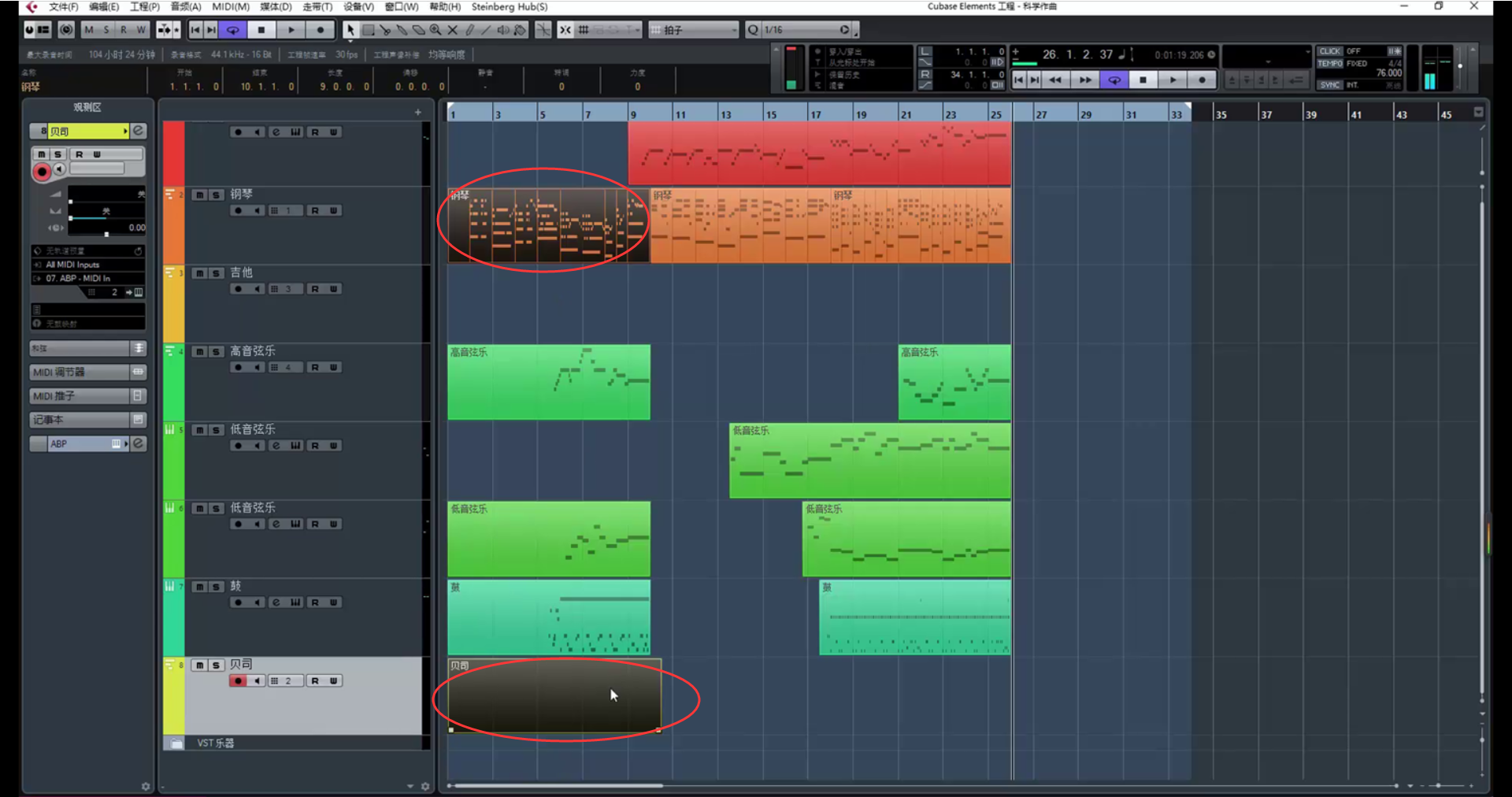1512x797 pixels.
Task: Enable record on the 贝司 track
Action: [x=238, y=680]
